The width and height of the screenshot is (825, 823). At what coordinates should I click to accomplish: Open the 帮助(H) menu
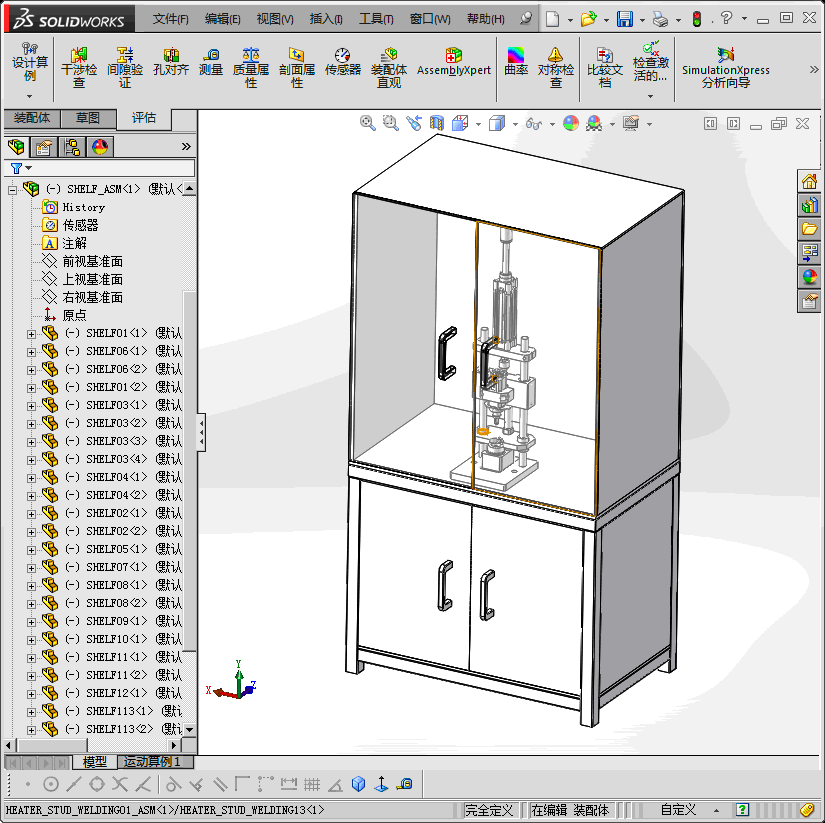tap(486, 19)
